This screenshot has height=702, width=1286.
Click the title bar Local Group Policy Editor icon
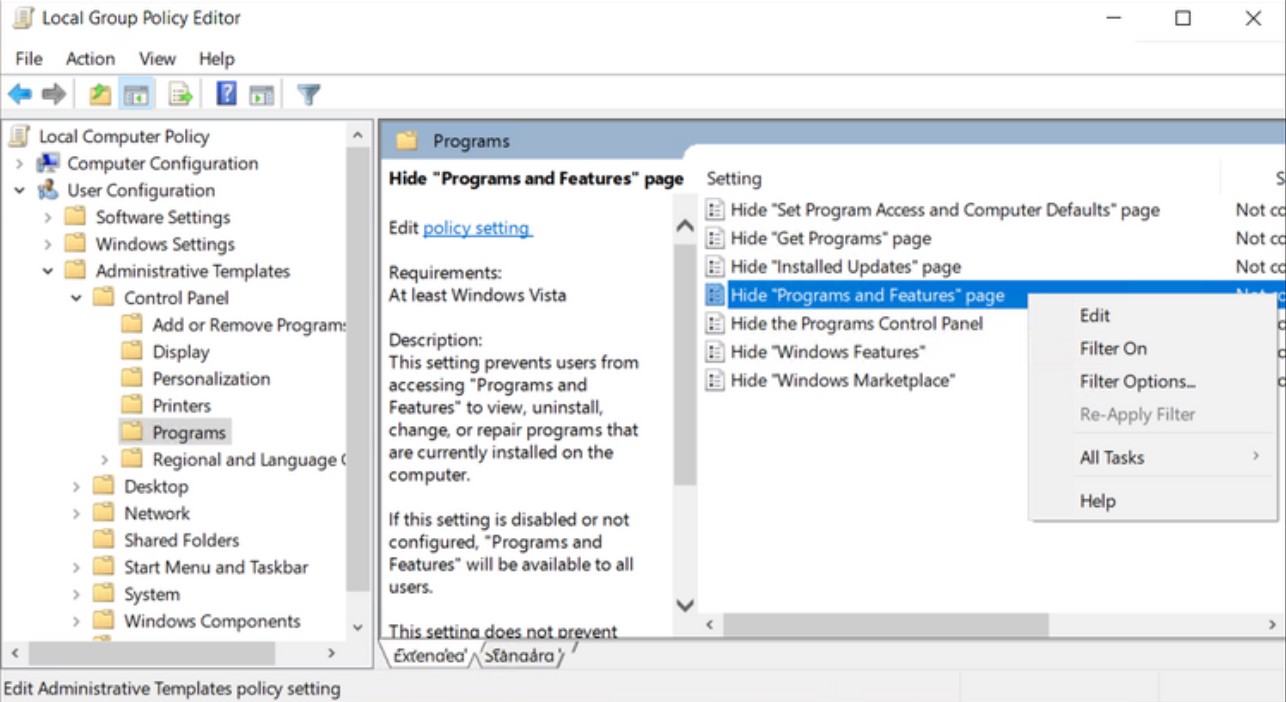(x=22, y=18)
